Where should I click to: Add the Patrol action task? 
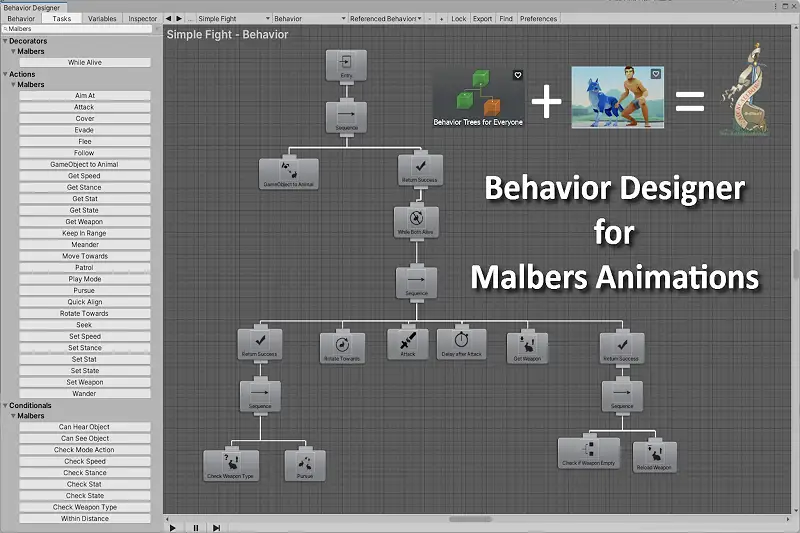(85, 268)
